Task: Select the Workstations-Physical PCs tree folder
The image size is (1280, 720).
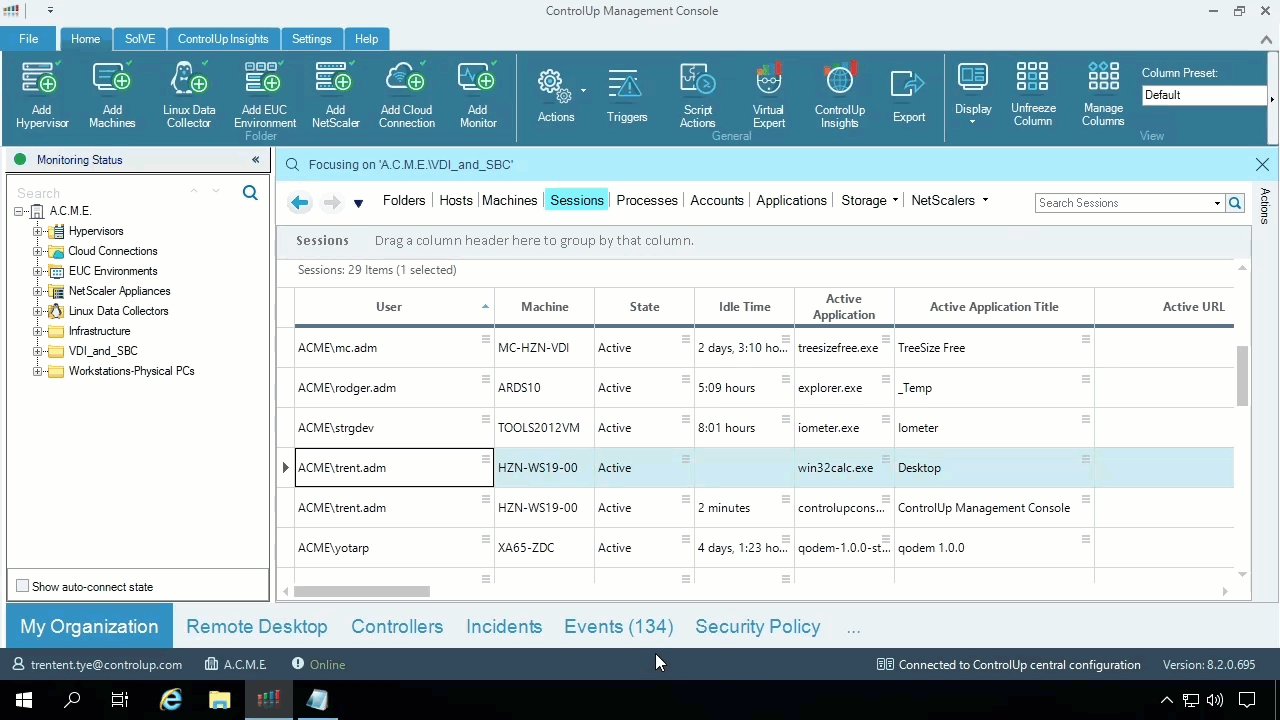Action: (131, 371)
